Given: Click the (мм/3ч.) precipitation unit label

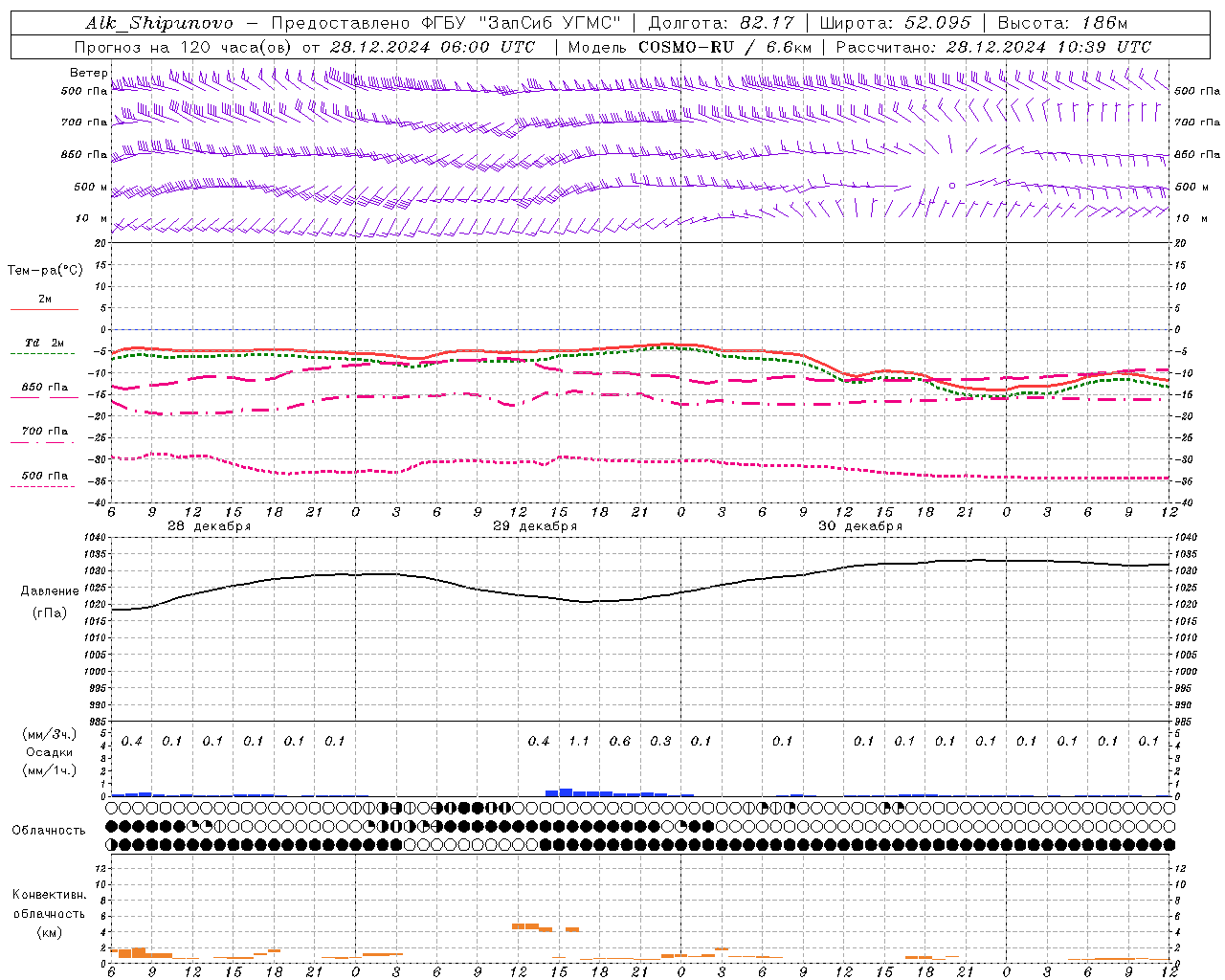Looking at the screenshot, I should click(49, 733).
